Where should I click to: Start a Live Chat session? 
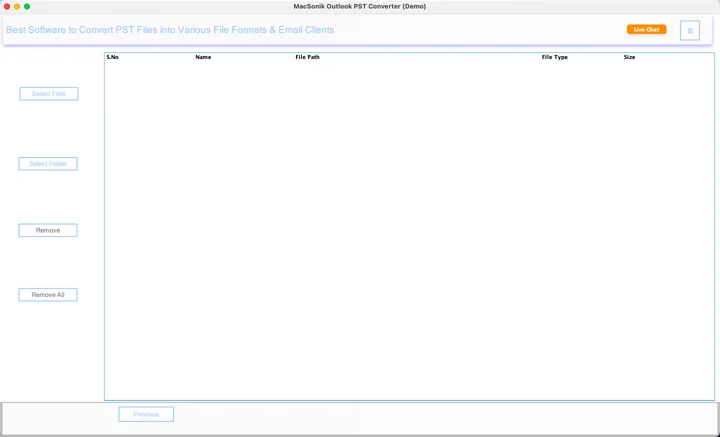pyautogui.click(x=647, y=29)
